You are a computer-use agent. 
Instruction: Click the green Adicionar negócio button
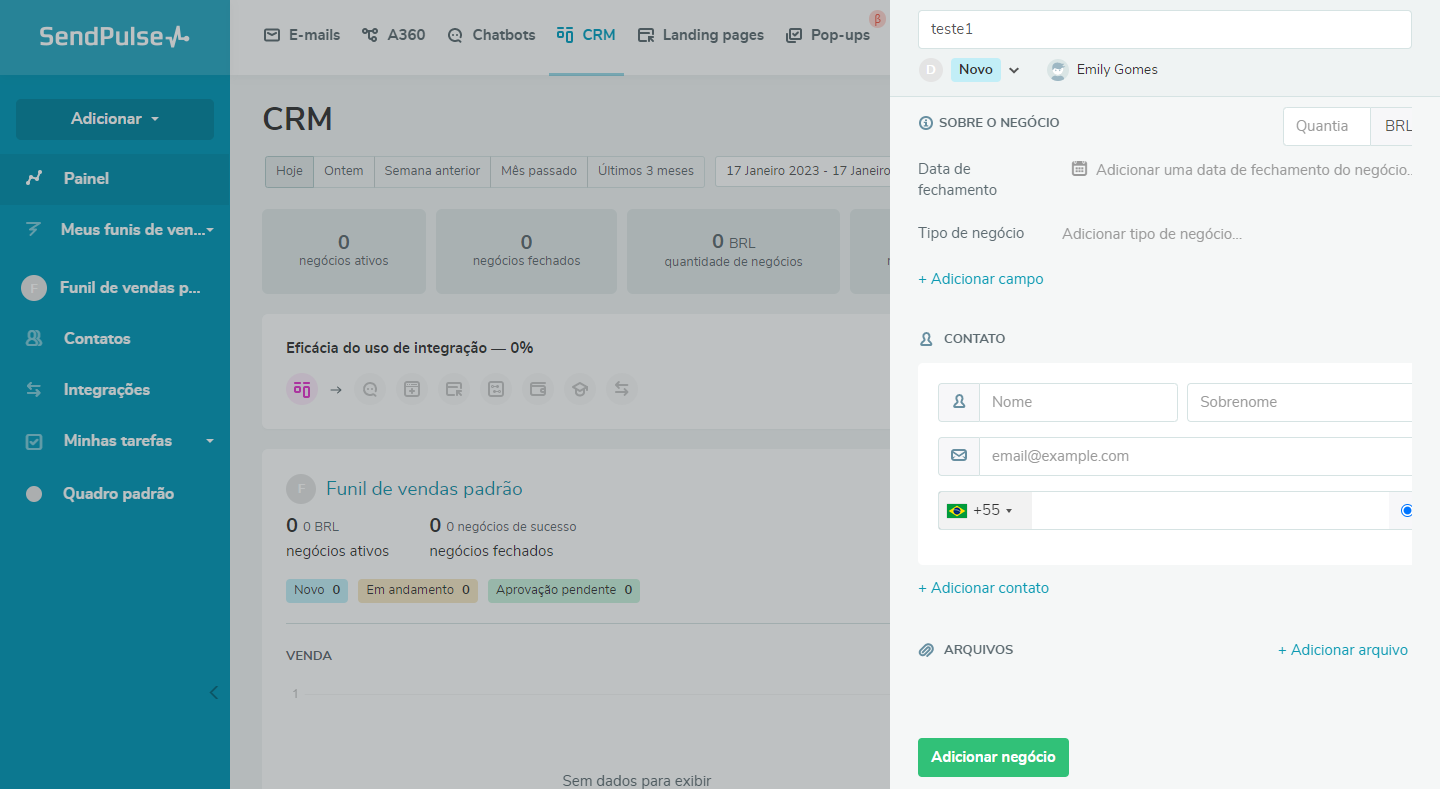click(x=993, y=757)
